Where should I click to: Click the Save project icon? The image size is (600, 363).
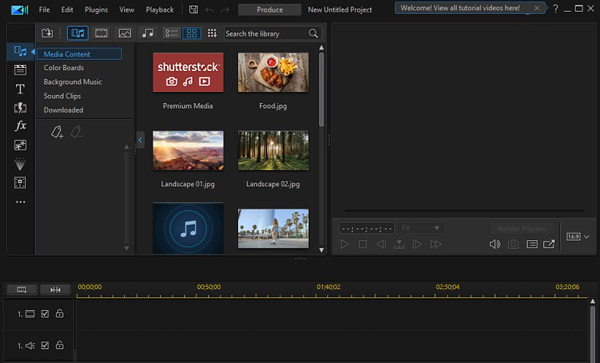(194, 10)
